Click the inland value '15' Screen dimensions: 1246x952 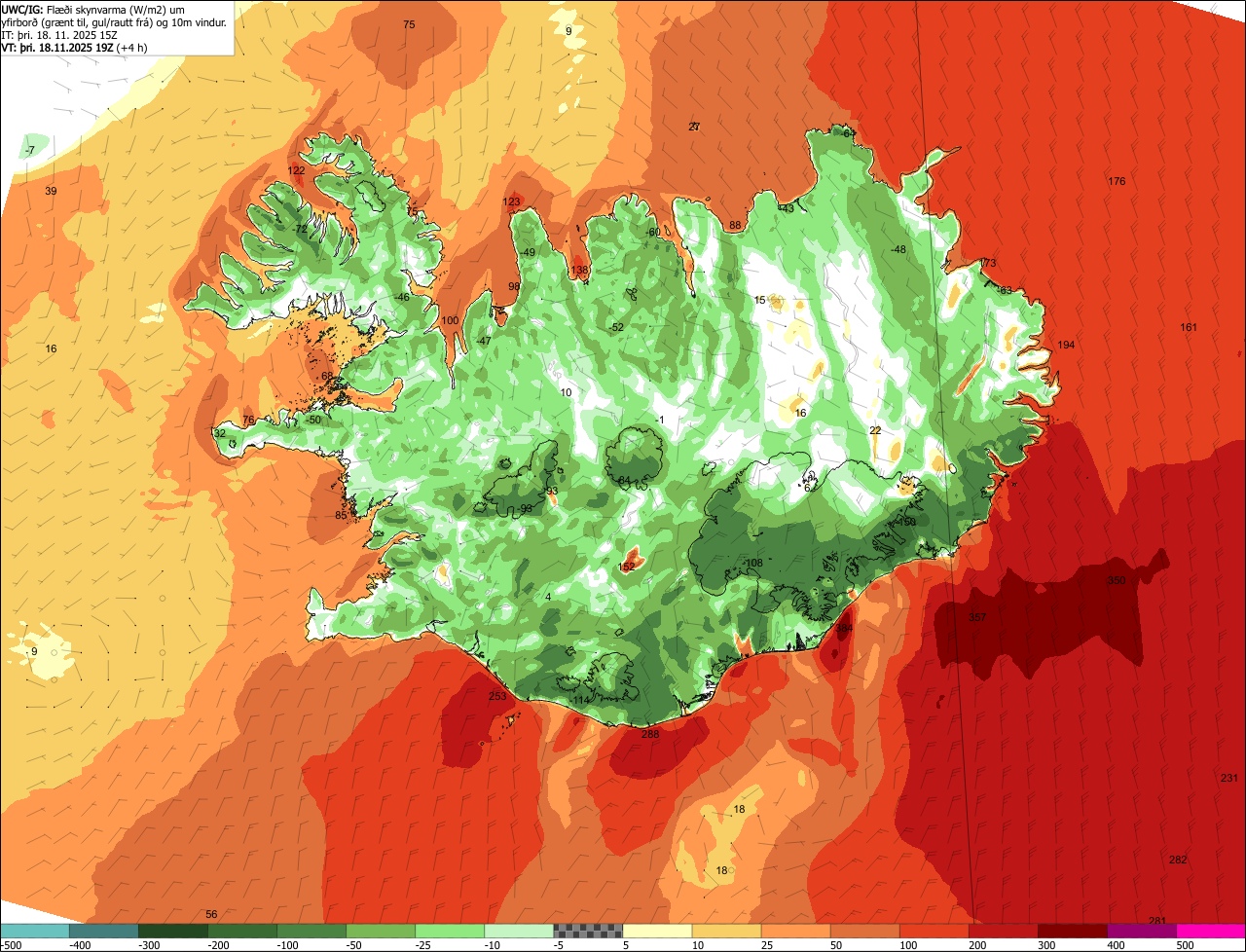pyautogui.click(x=760, y=300)
